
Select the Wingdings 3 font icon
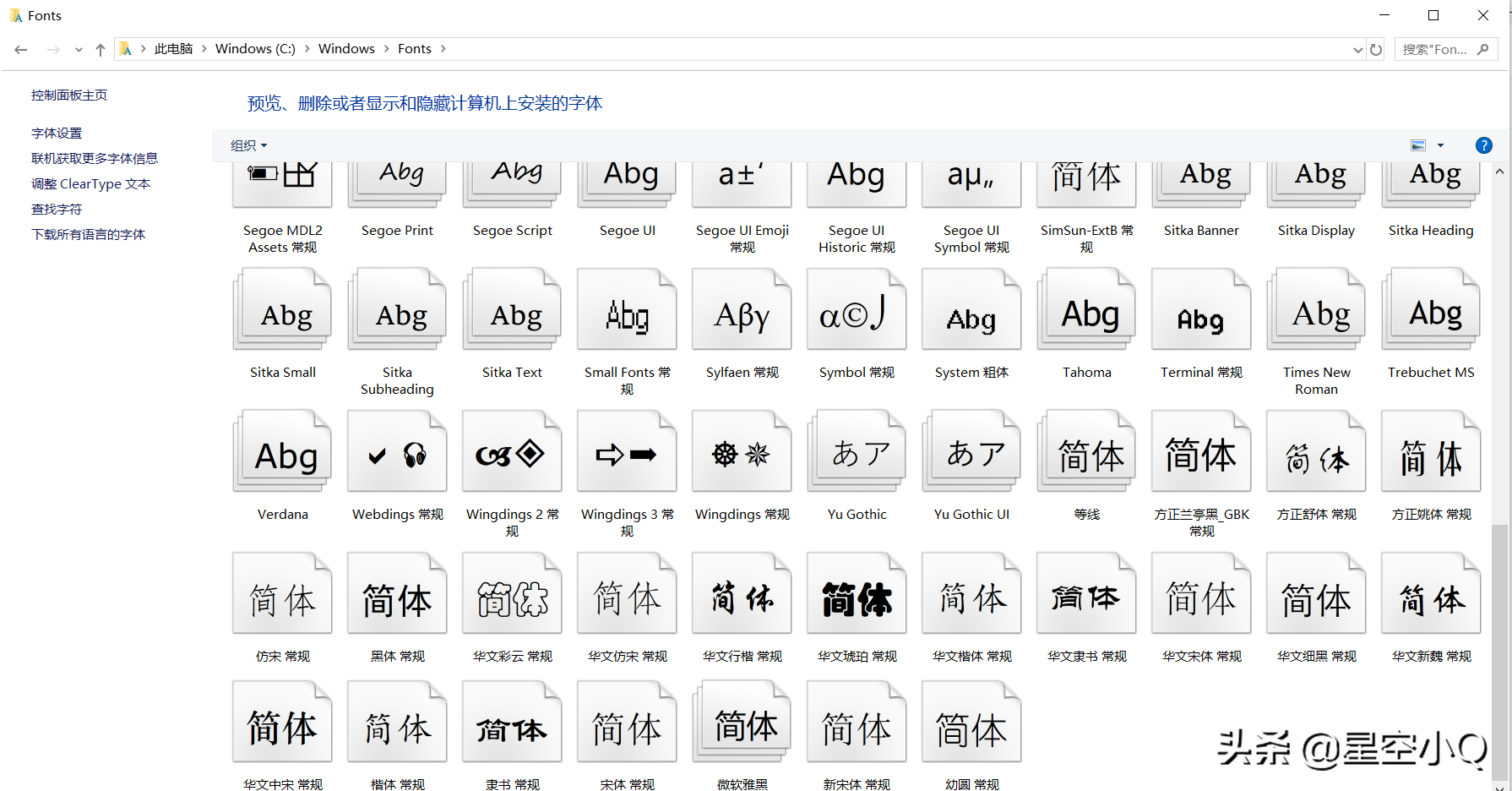click(627, 450)
